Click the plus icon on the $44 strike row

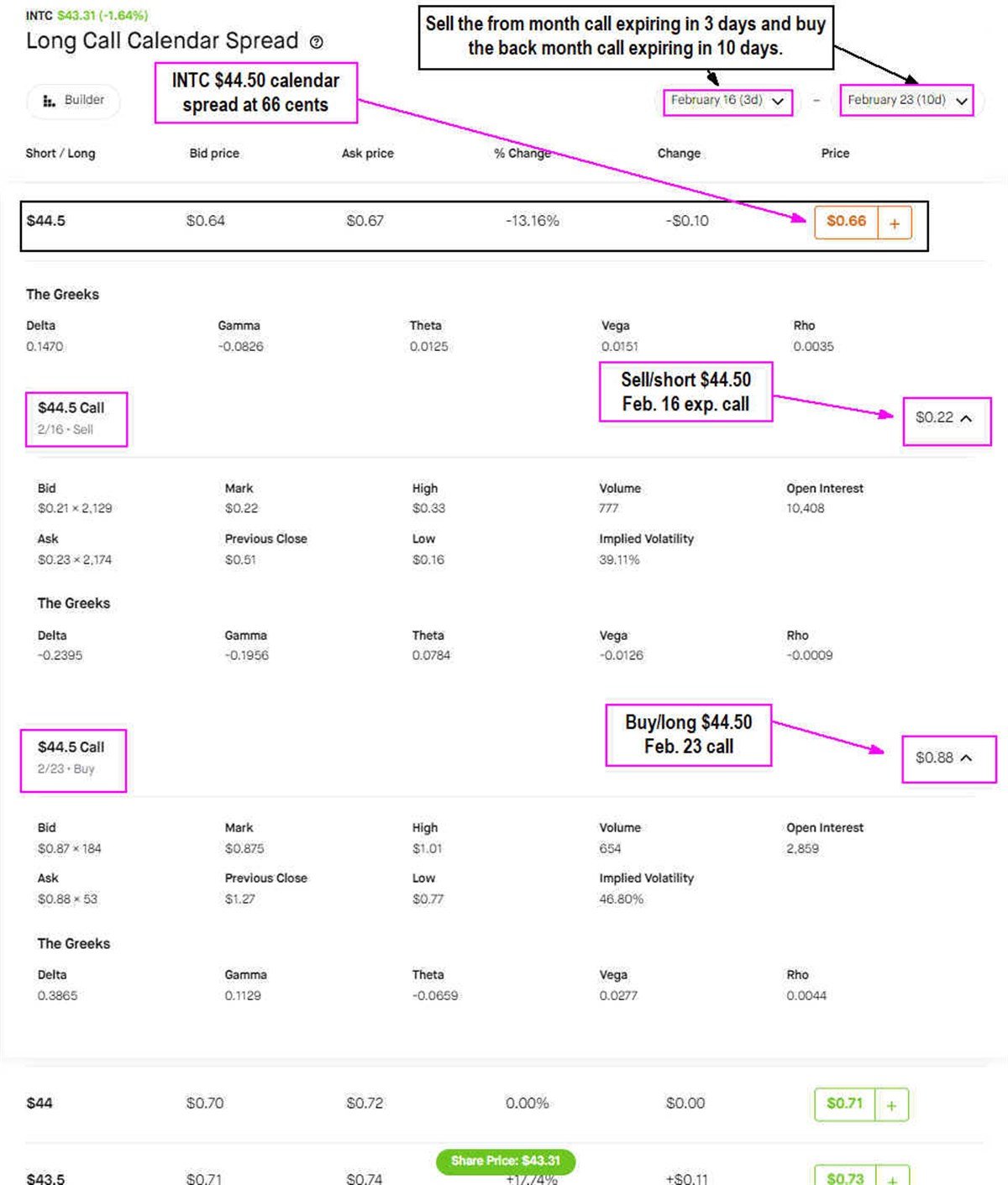point(891,1105)
